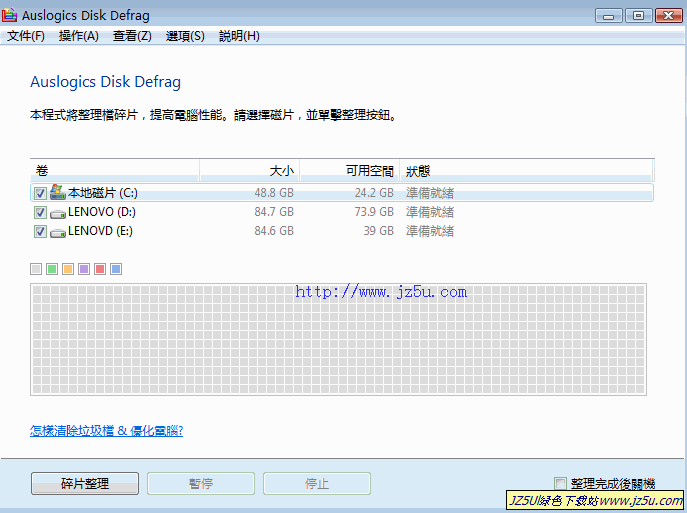
Task: Click the purple legend color swatch
Action: click(84, 269)
